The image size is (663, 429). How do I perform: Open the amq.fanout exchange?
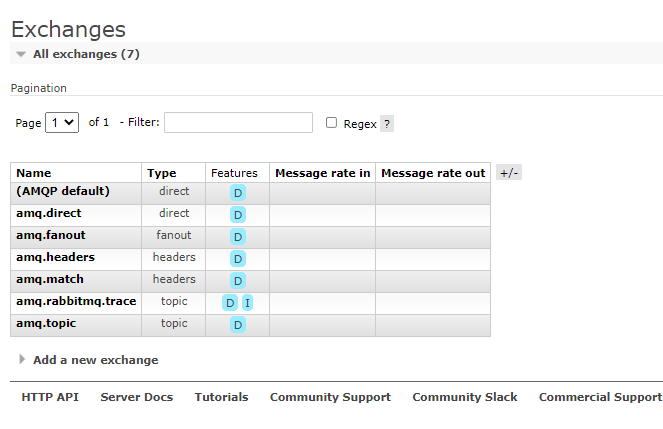point(51,235)
